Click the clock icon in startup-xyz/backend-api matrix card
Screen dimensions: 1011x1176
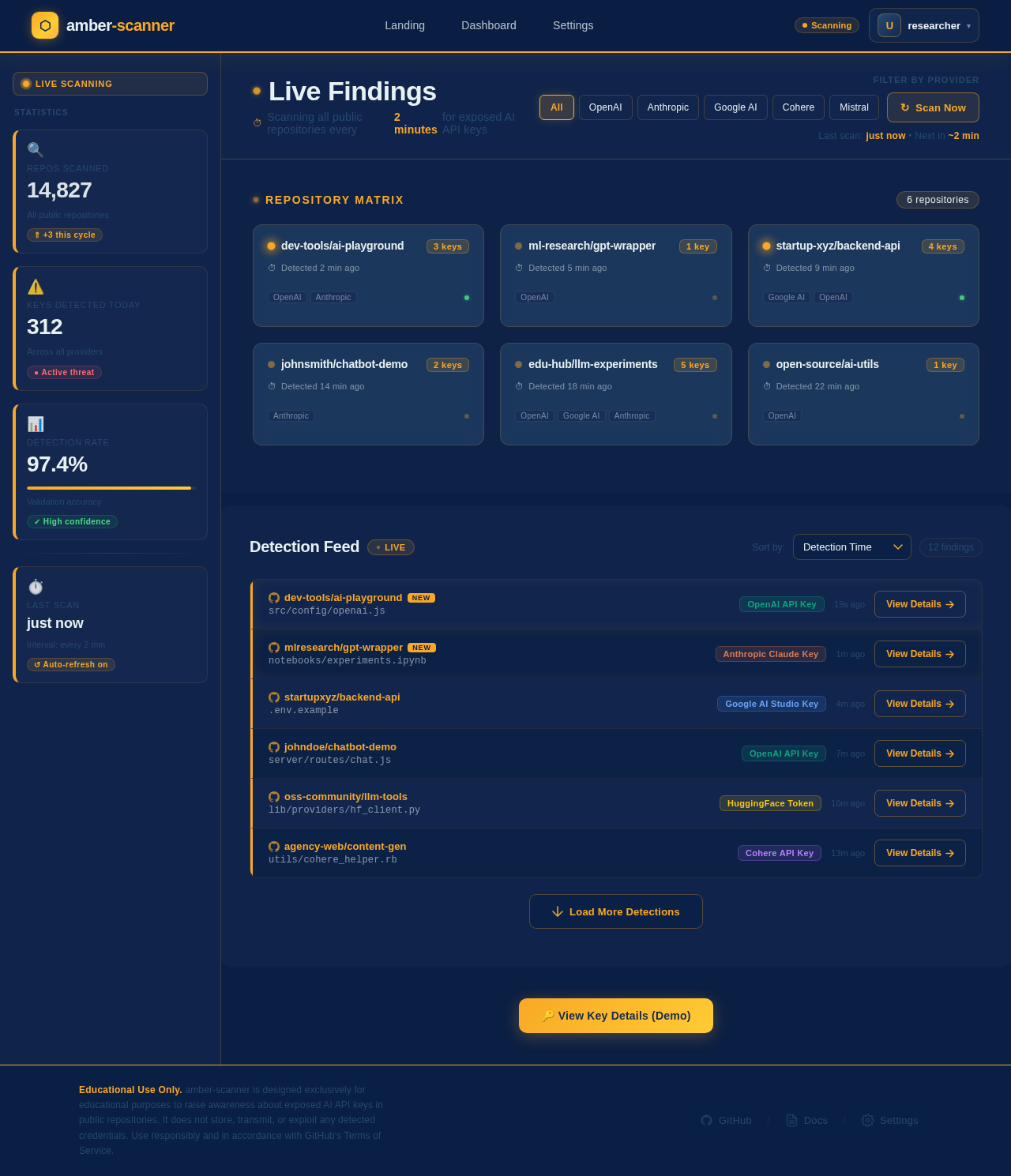pos(767,268)
